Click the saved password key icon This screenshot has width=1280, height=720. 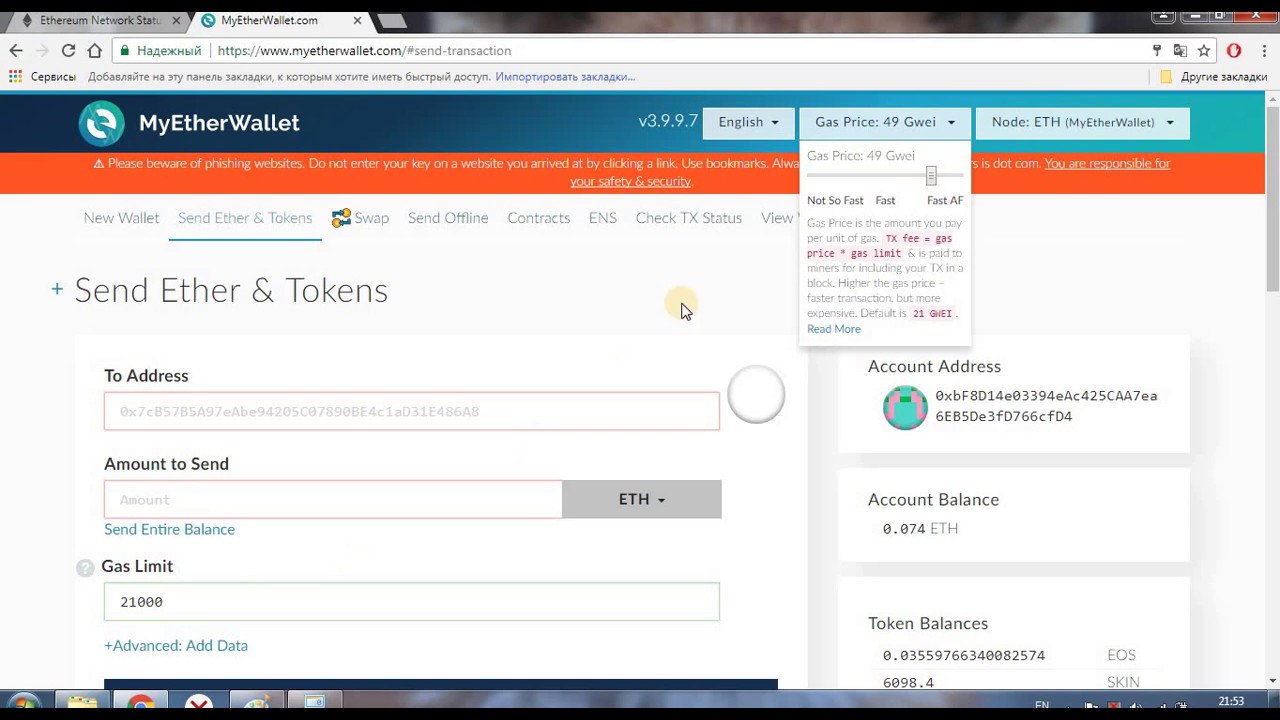point(1157,50)
